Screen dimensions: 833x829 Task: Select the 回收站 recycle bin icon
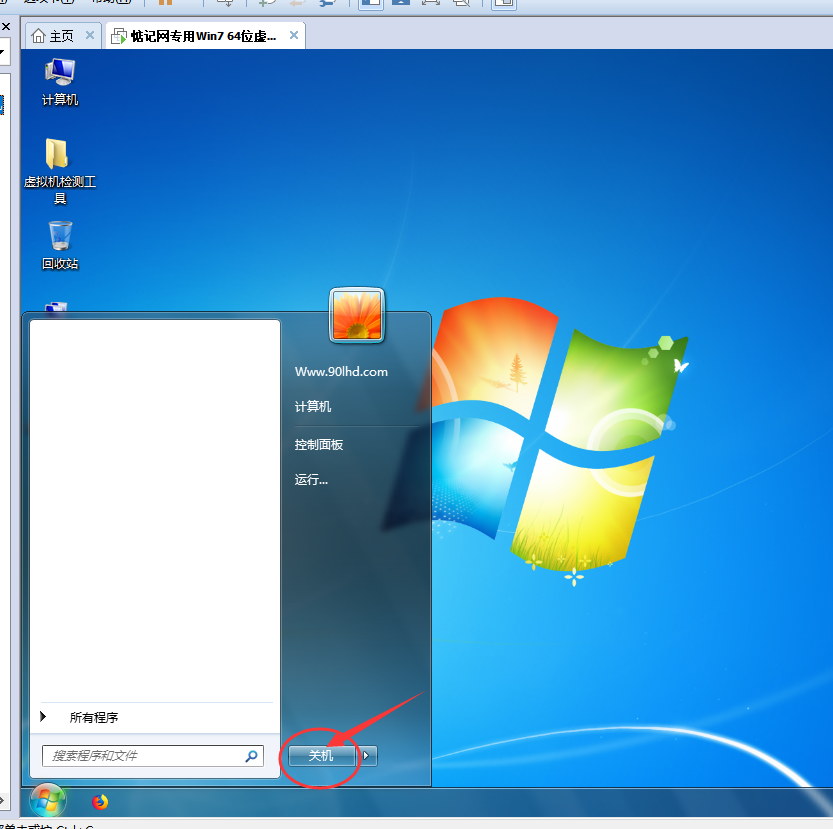point(60,246)
